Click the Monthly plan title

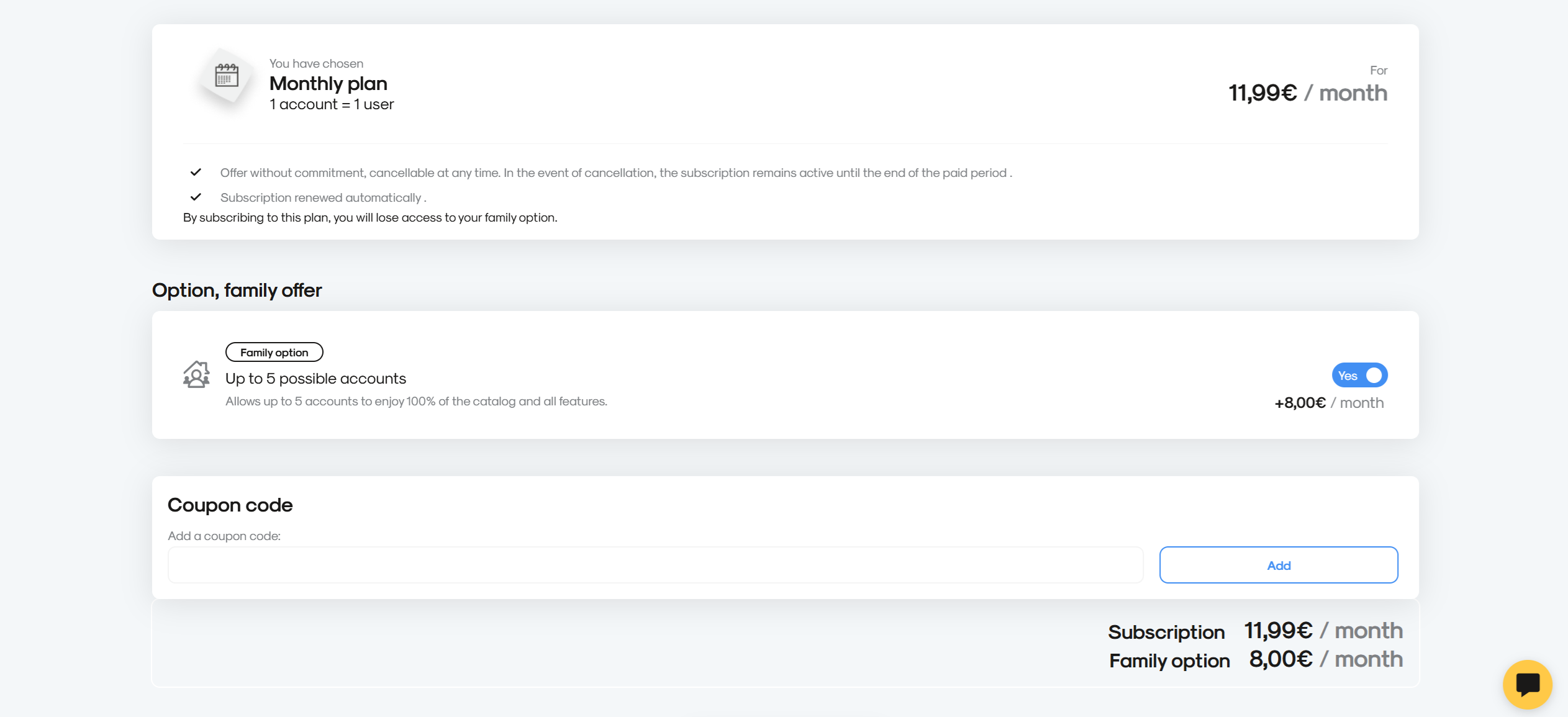[328, 83]
